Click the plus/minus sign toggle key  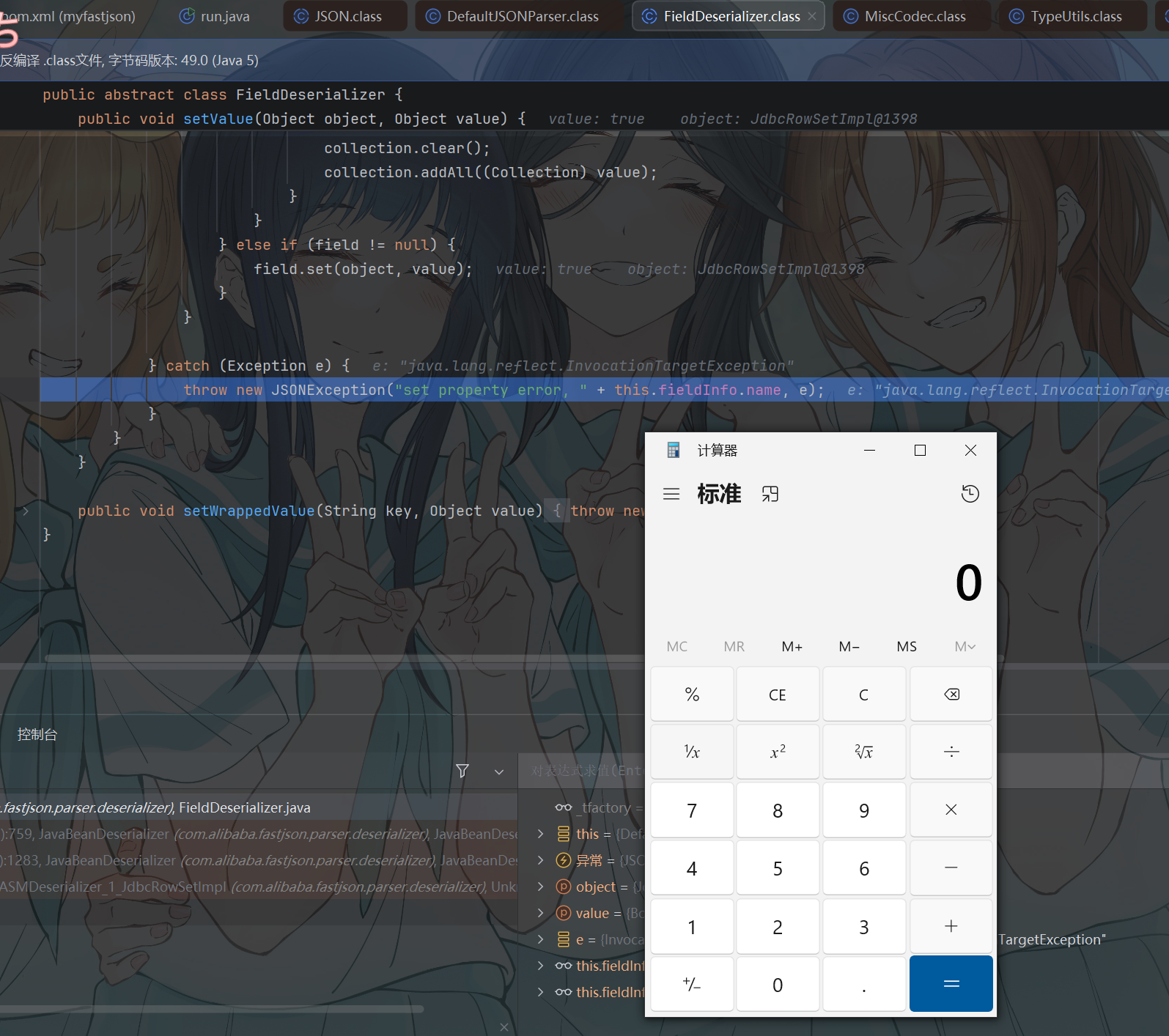[x=692, y=984]
